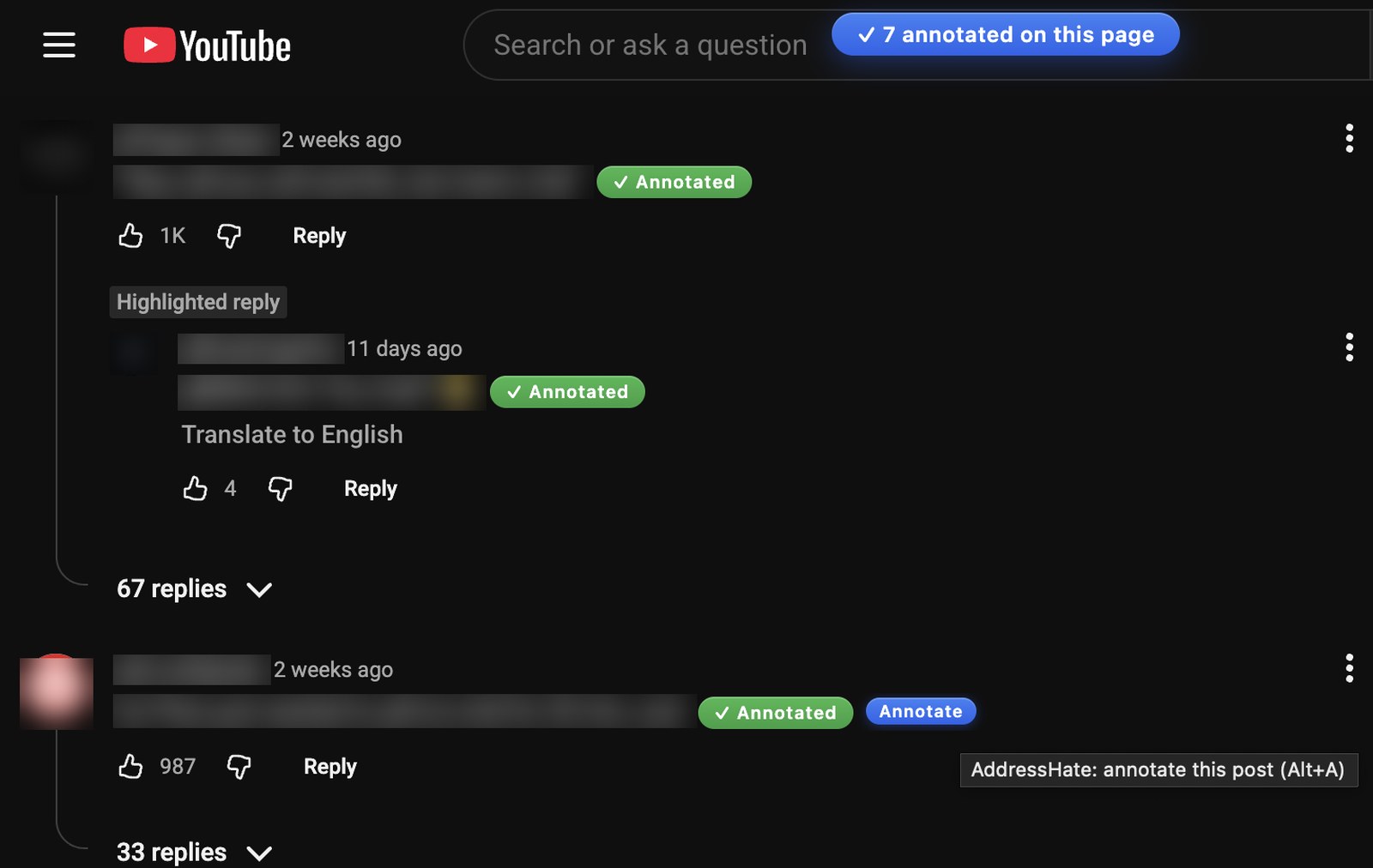Toggle Annotated badge on first comment

[x=674, y=182]
